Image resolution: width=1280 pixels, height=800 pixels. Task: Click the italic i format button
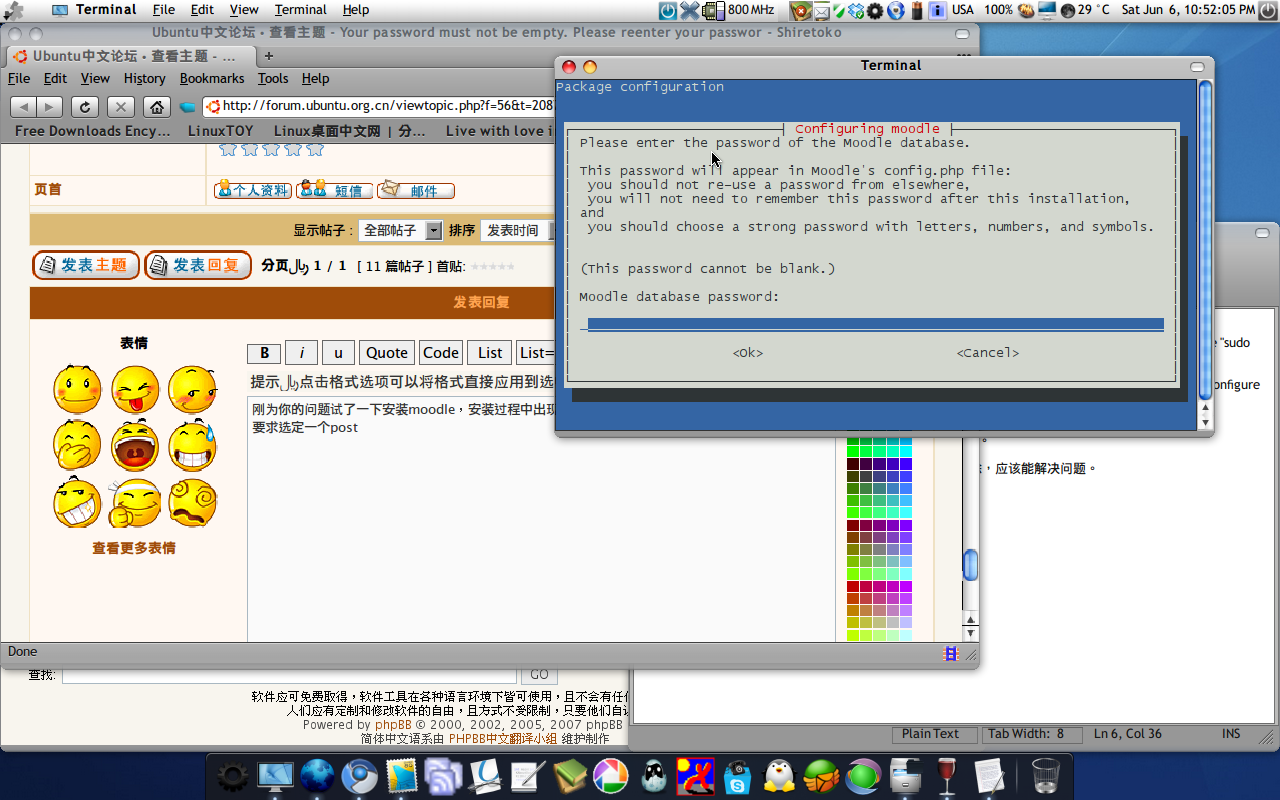click(301, 352)
